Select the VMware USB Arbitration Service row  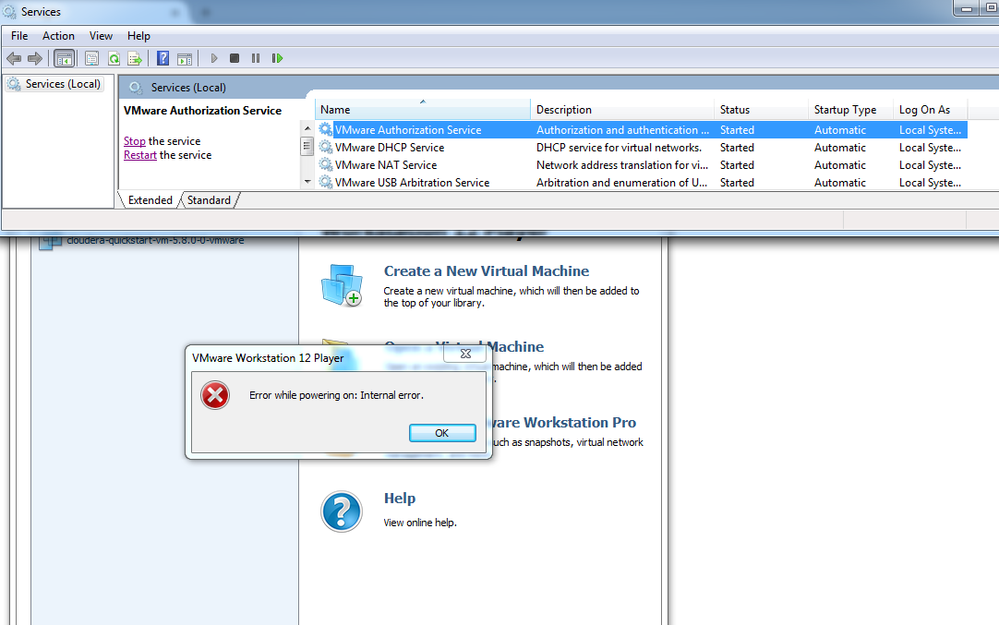coord(642,182)
